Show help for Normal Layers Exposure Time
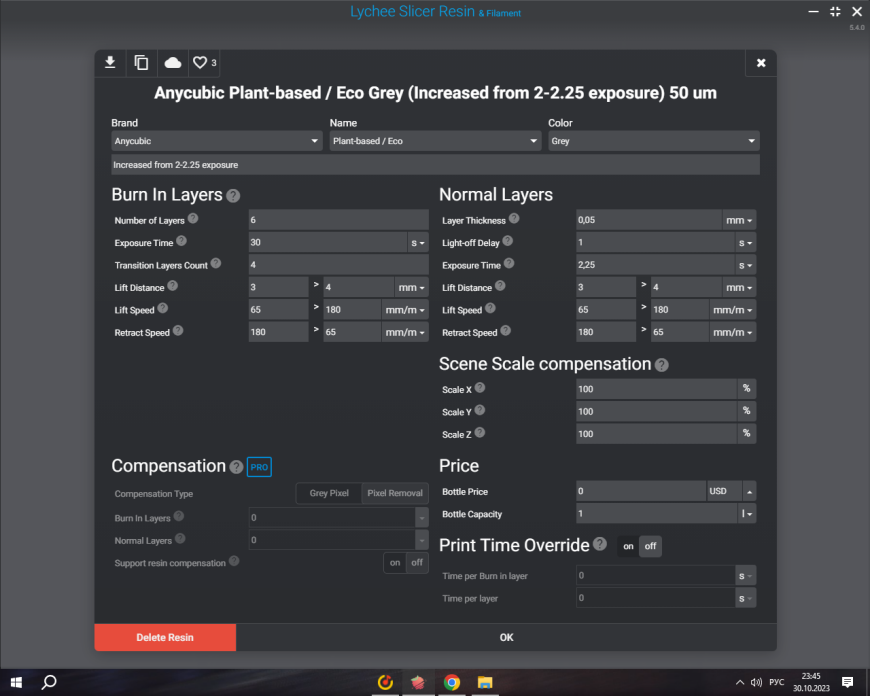This screenshot has height=696, width=870. (509, 263)
